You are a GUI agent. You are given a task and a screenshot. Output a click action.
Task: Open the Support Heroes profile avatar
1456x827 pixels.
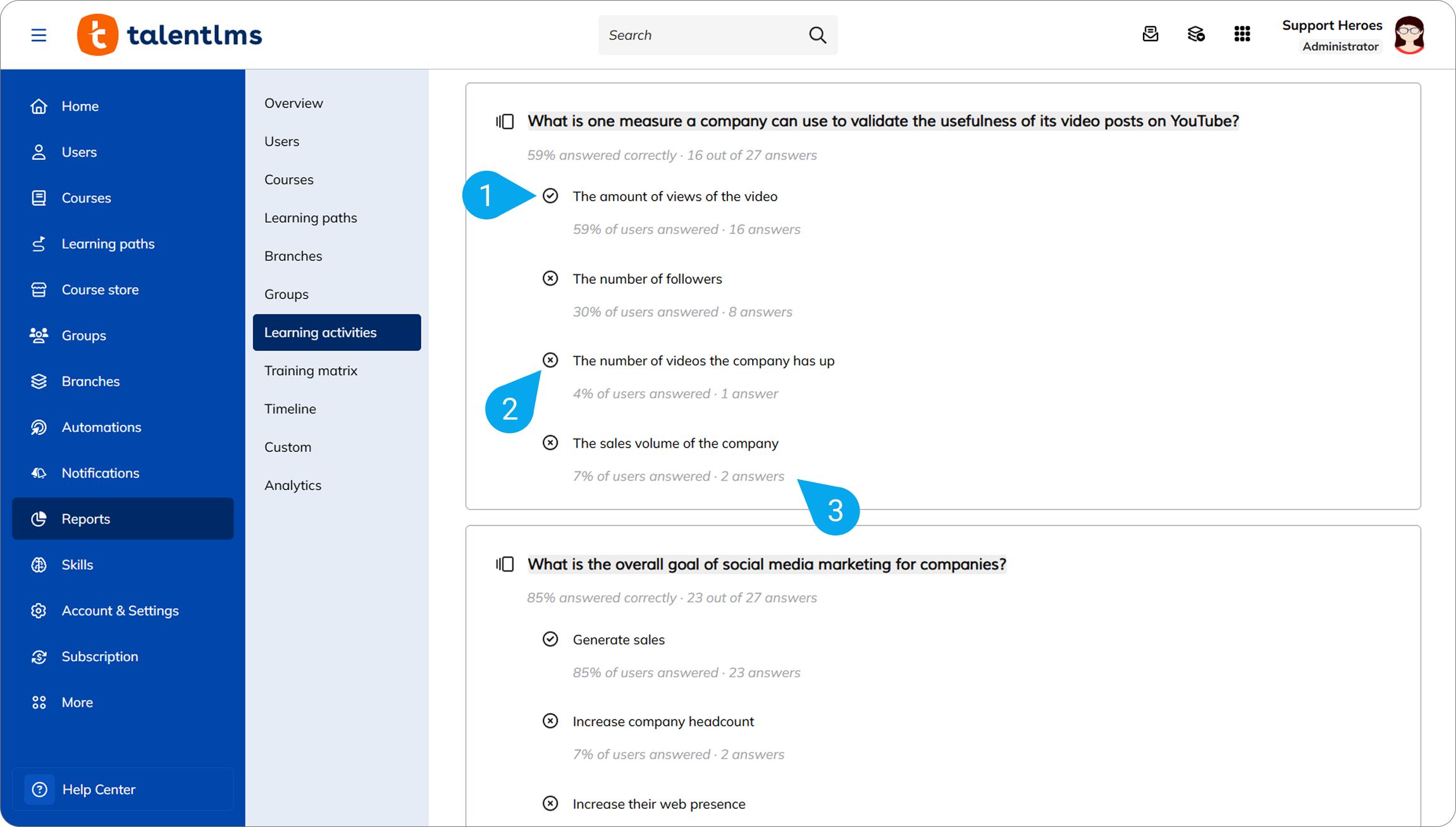click(x=1409, y=35)
